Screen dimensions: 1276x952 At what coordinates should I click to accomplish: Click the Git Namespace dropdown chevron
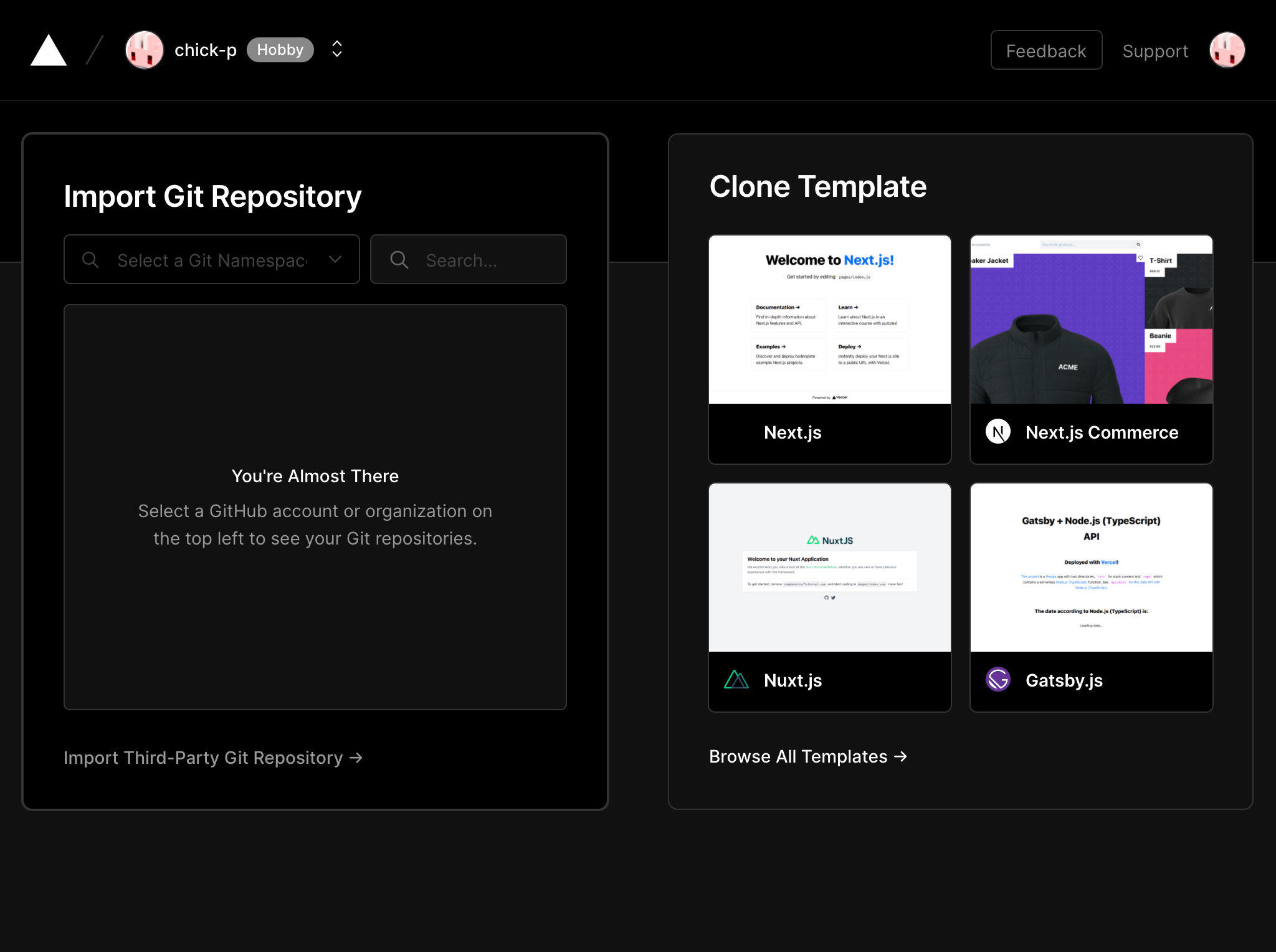pos(335,259)
